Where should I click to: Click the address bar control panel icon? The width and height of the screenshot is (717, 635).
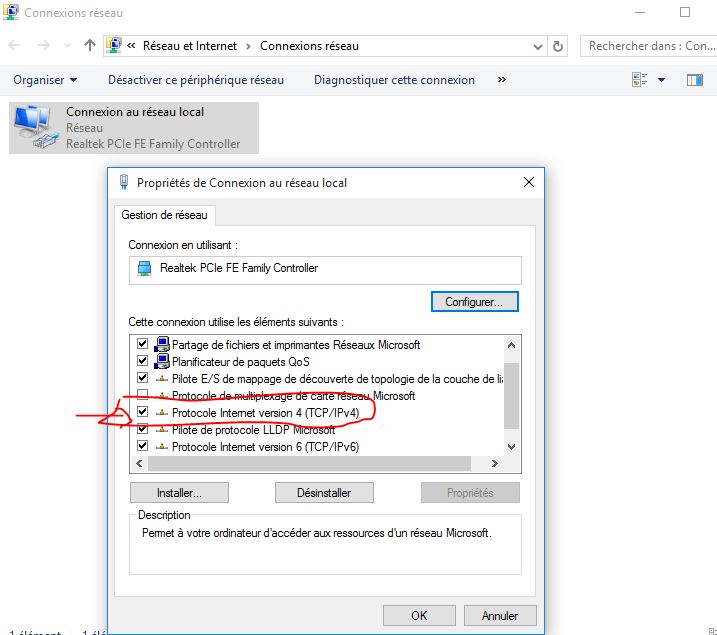[114, 45]
